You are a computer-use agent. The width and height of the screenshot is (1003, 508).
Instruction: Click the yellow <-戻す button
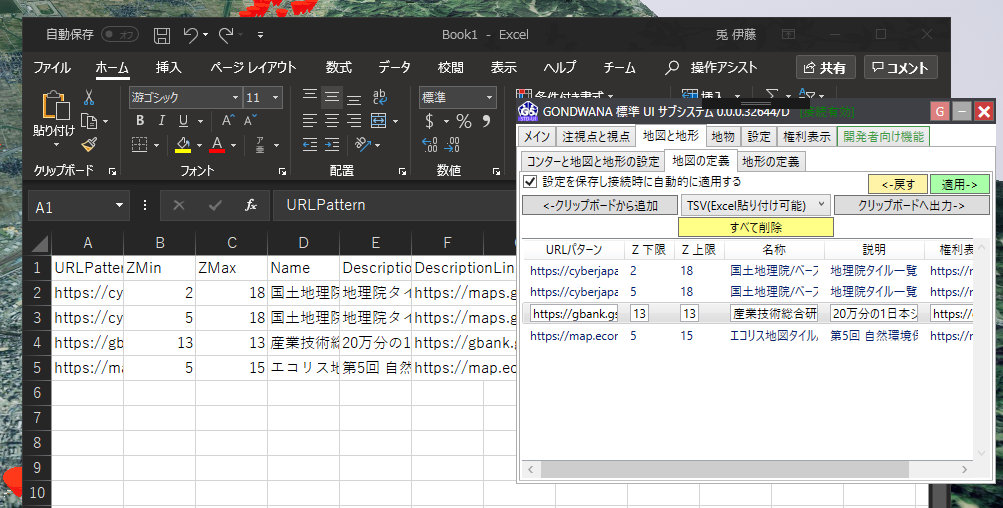898,184
